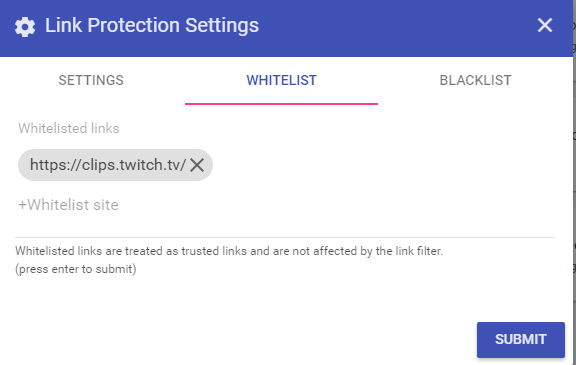Click the pink indicator under WHITELIST tab

(x=281, y=104)
